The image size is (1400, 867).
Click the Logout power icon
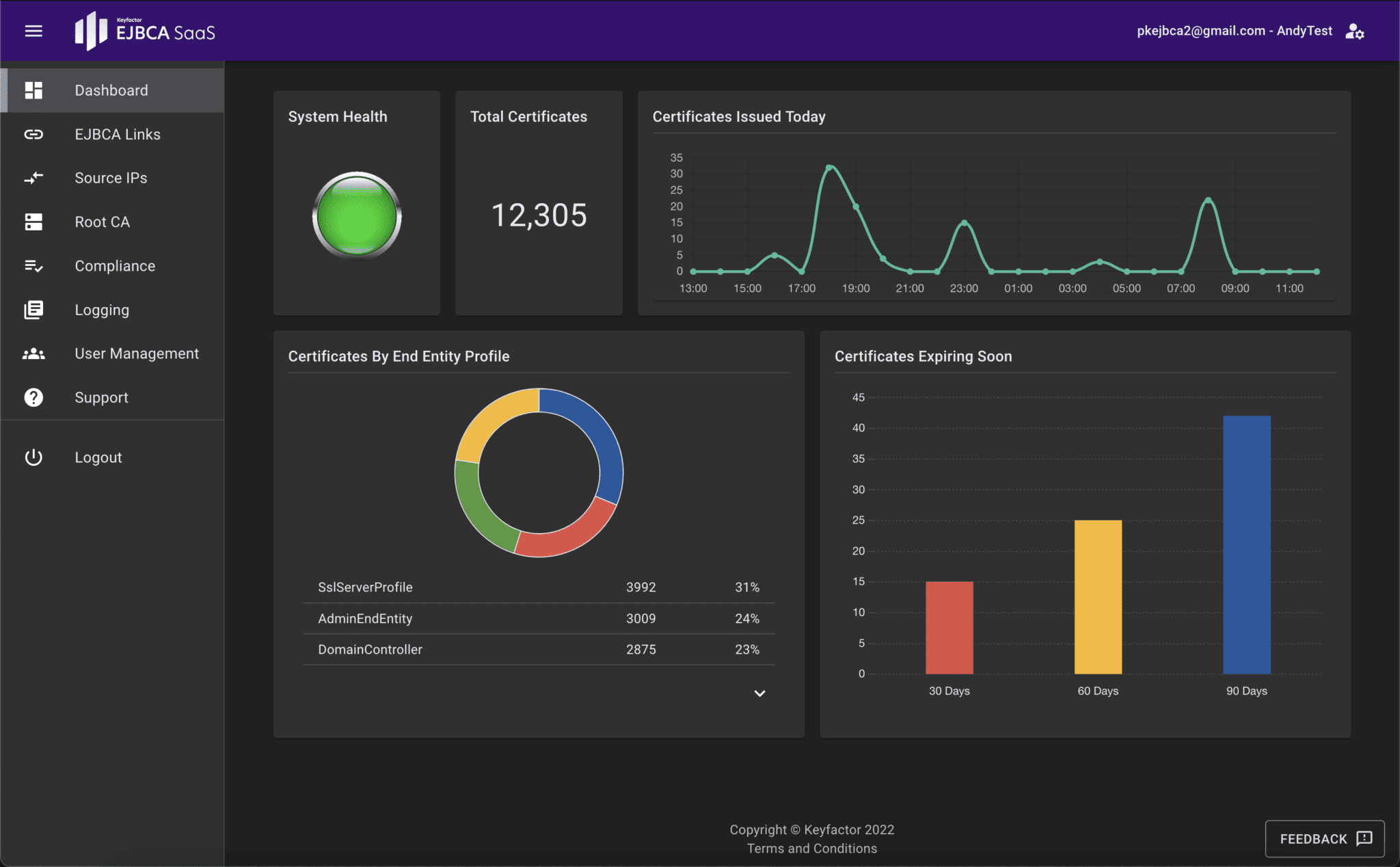click(x=33, y=457)
